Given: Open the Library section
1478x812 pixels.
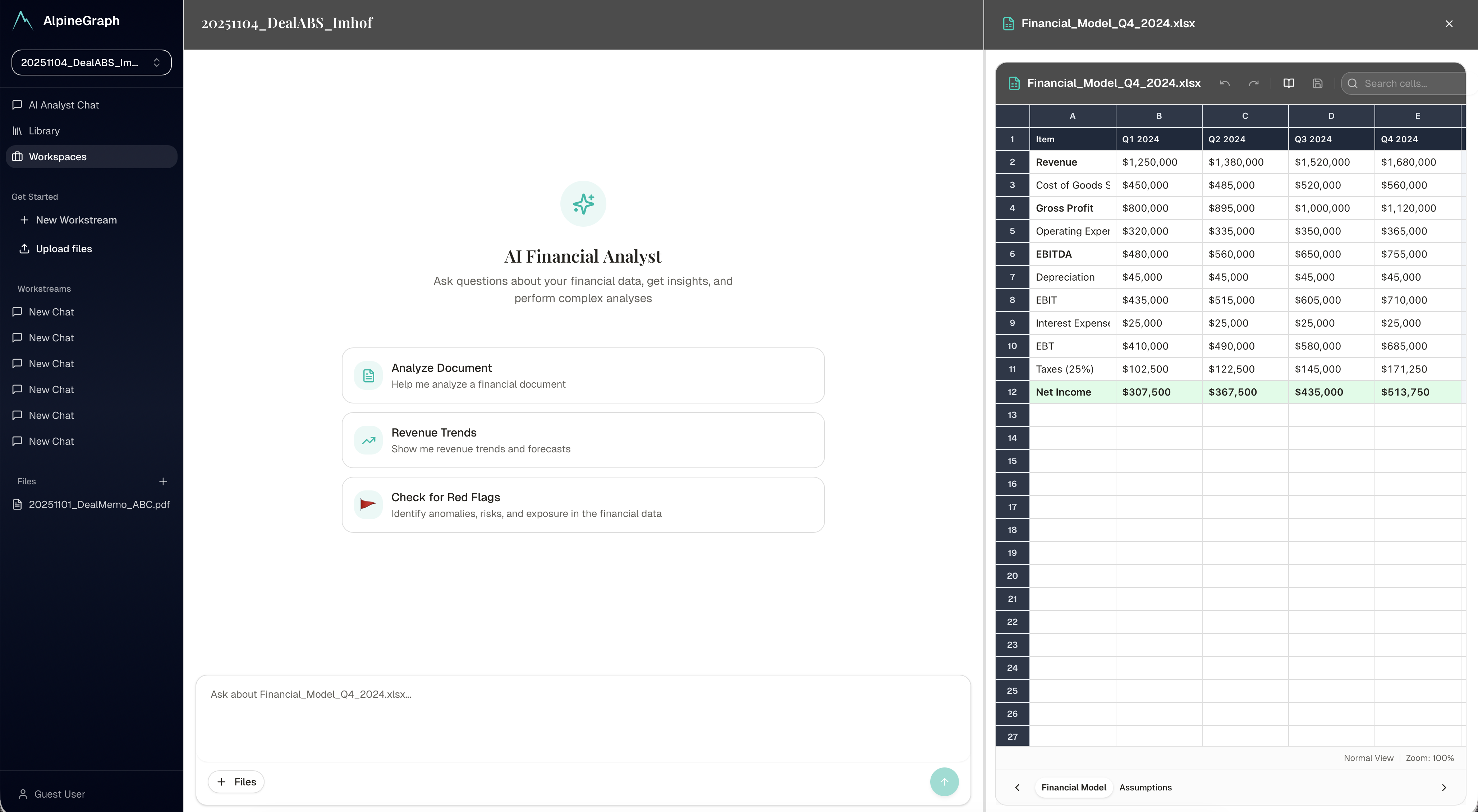Looking at the screenshot, I should click(44, 131).
